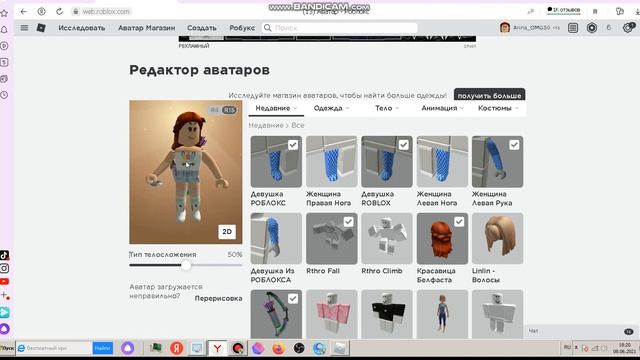640x360 pixels.
Task: Go to Roblox home via logo icon
Action: [41, 28]
